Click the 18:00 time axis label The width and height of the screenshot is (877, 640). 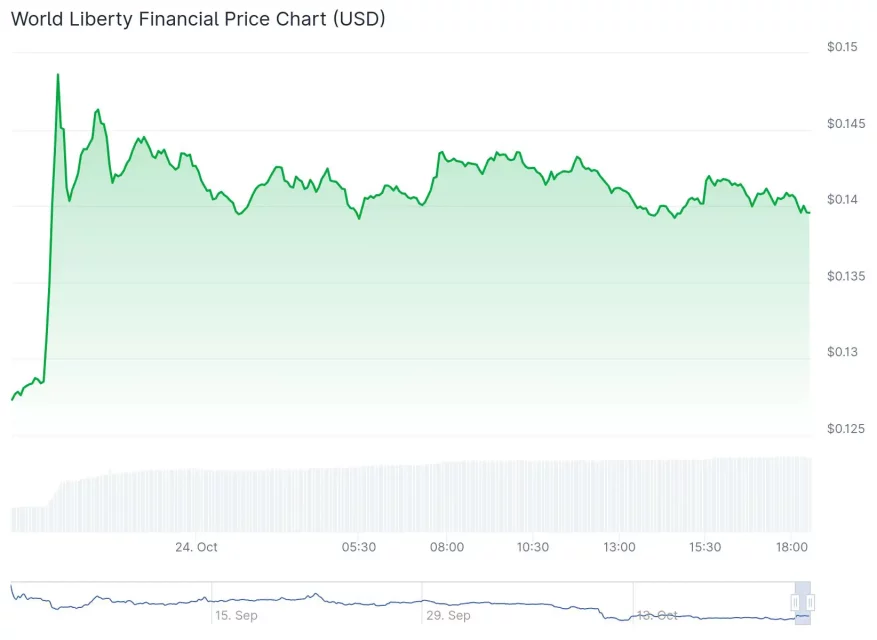coord(792,547)
